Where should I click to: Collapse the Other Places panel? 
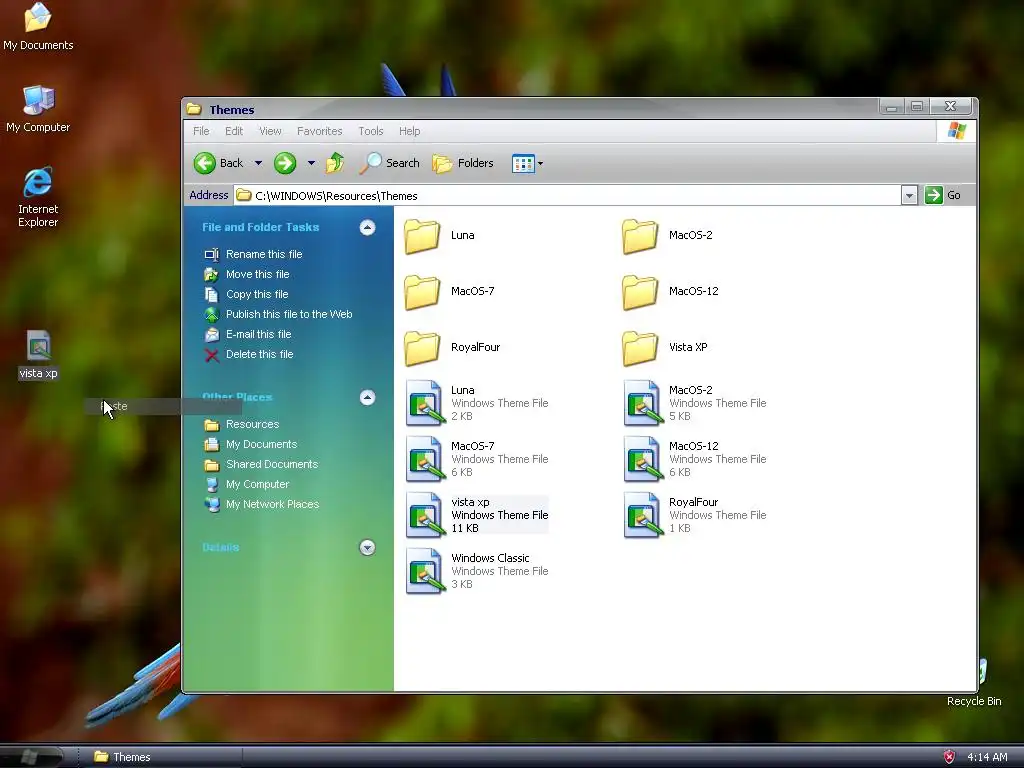[x=368, y=398]
